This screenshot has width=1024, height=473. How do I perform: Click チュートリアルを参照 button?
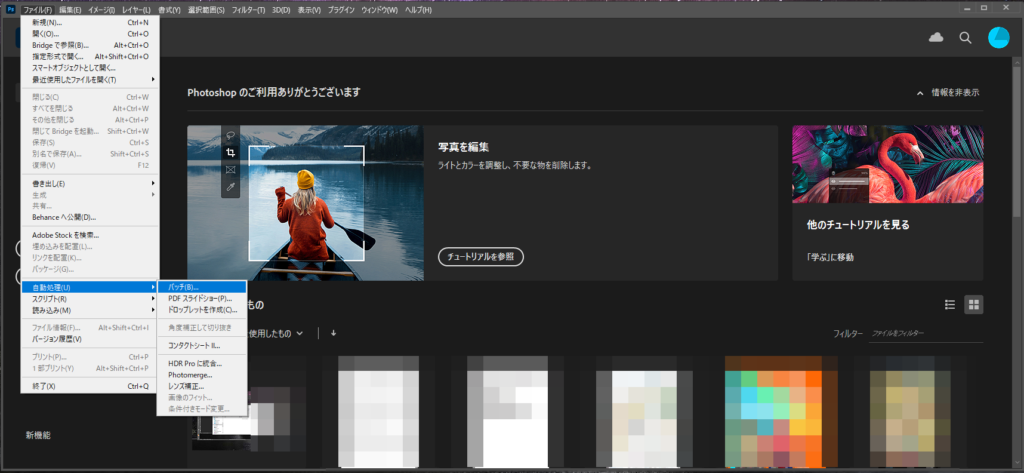pyautogui.click(x=481, y=257)
